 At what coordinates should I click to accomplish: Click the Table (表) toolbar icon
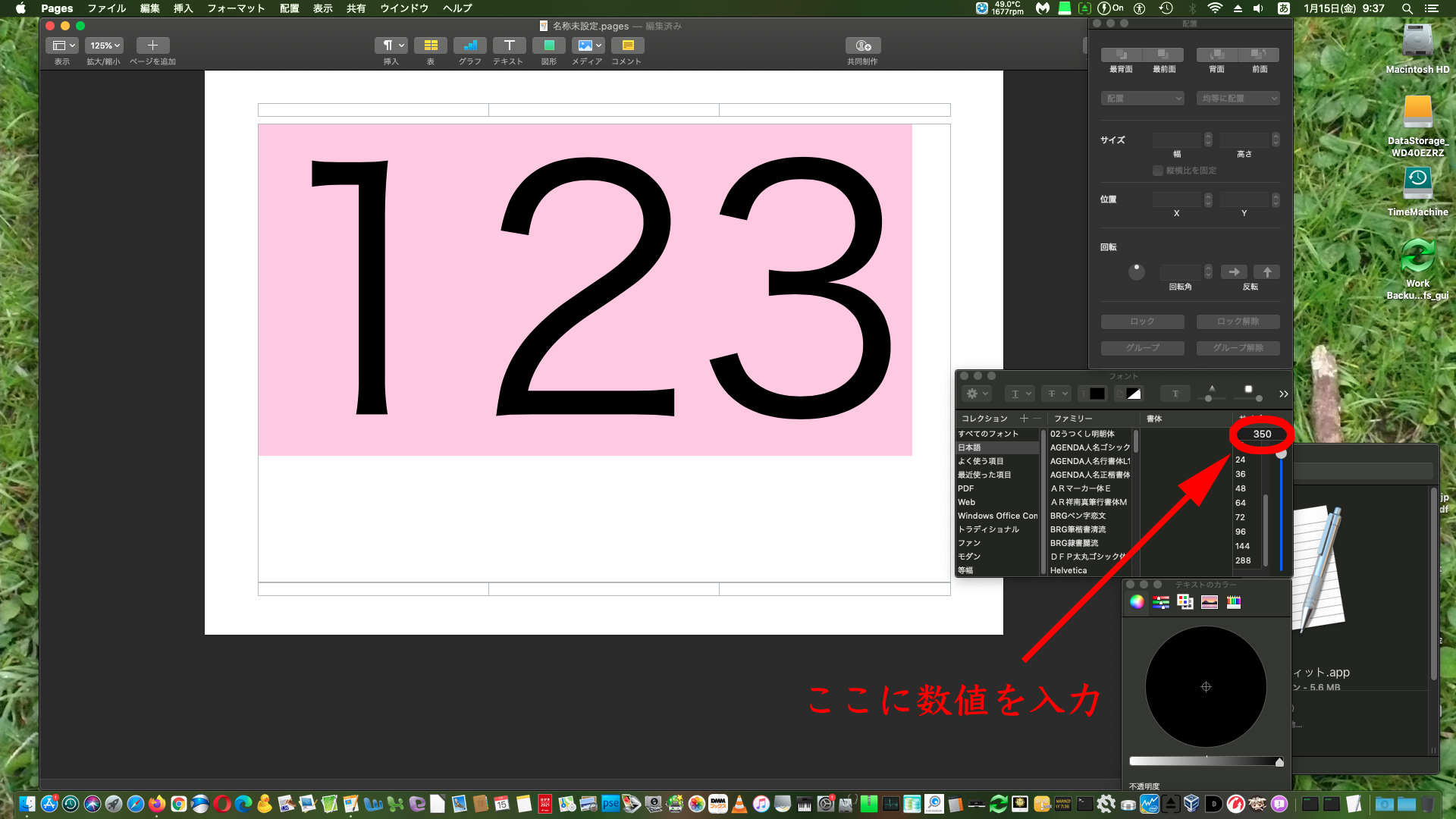click(x=430, y=45)
